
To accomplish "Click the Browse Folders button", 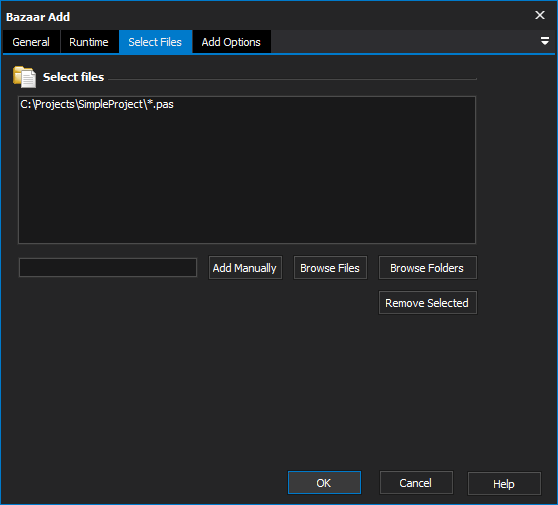I will (427, 268).
